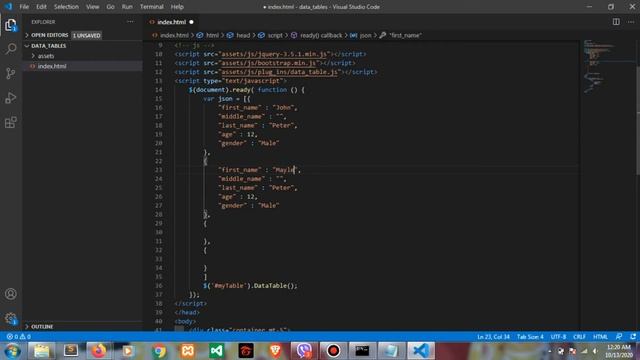Click the unsaved dot on index.html tab
The width and height of the screenshot is (640, 360).
pyautogui.click(x=191, y=22)
